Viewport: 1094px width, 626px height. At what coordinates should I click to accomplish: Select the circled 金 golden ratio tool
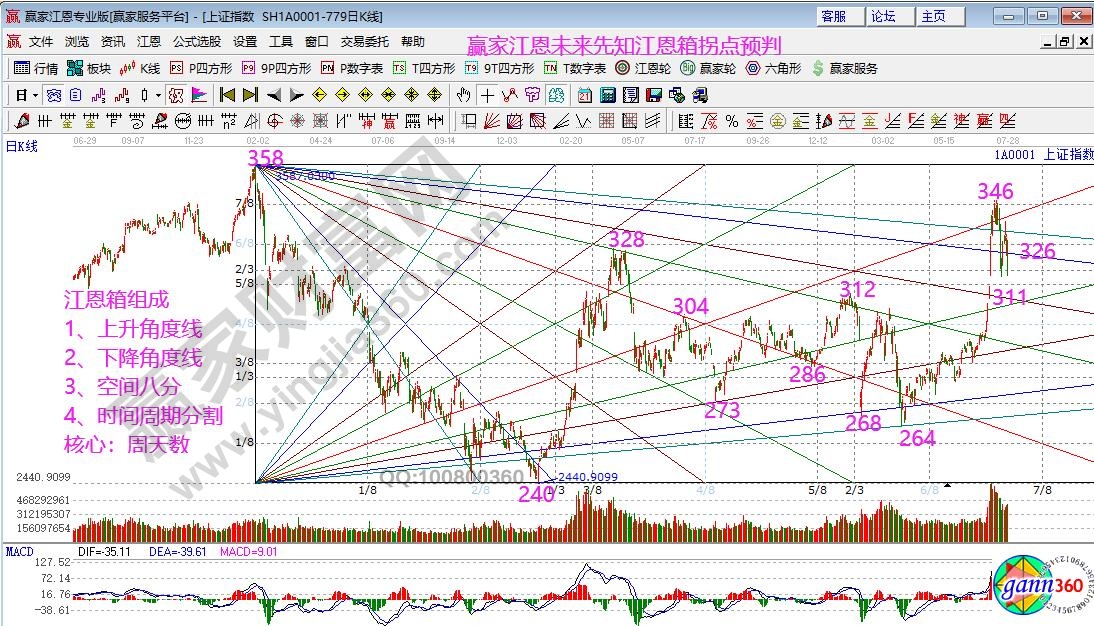point(777,121)
